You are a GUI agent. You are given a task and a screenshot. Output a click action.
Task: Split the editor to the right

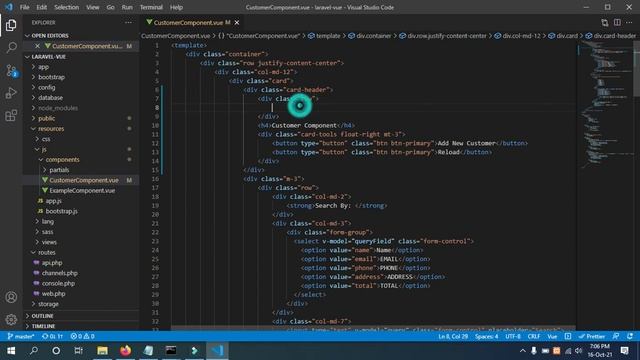tap(617, 22)
